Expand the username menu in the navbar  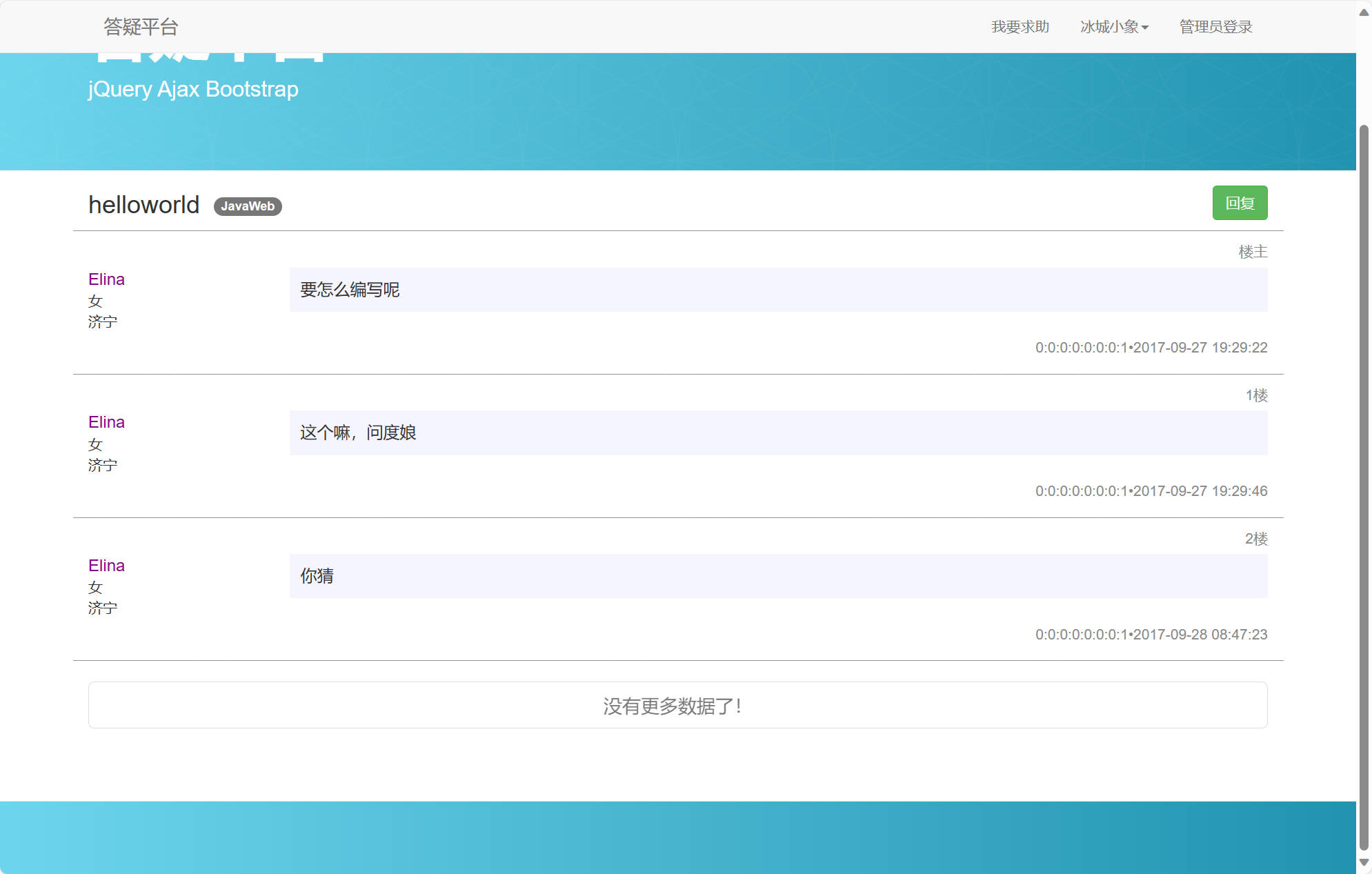point(1113,26)
